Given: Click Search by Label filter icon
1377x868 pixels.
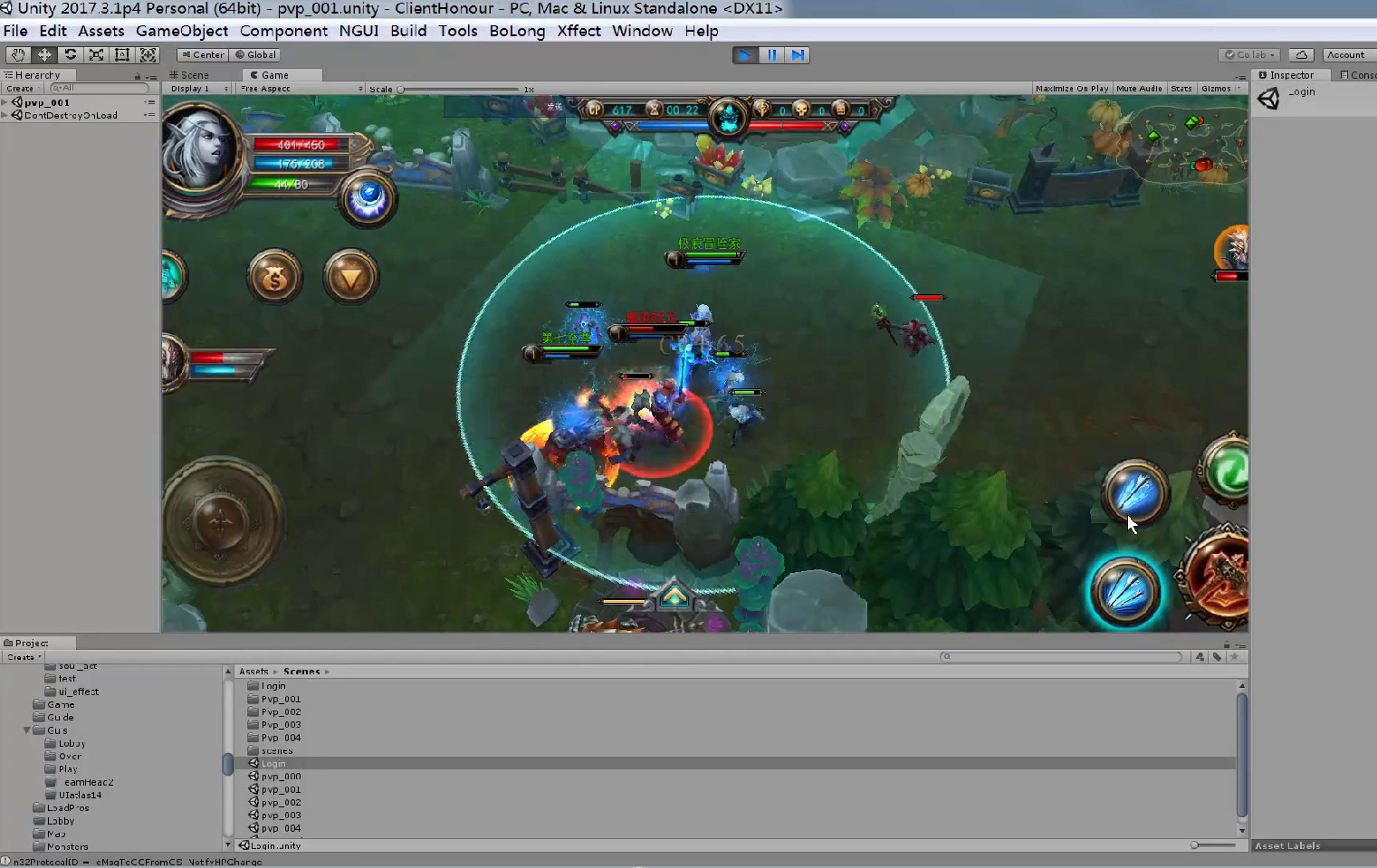Looking at the screenshot, I should point(1218,657).
